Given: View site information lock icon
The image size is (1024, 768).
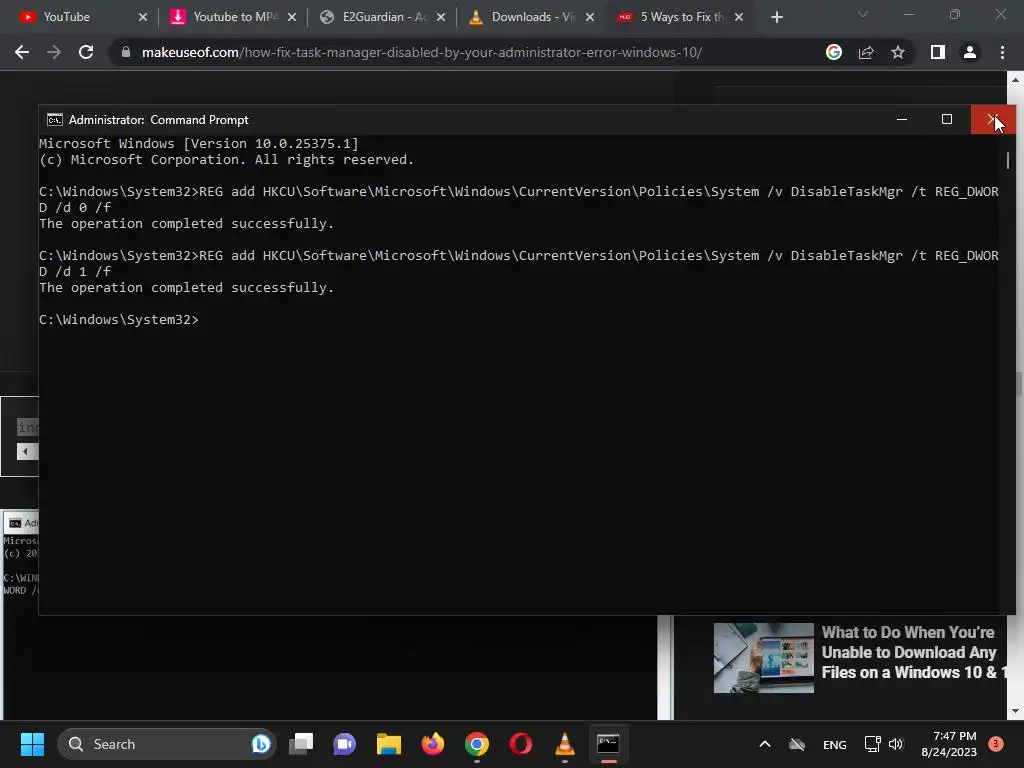Looking at the screenshot, I should (x=126, y=52).
